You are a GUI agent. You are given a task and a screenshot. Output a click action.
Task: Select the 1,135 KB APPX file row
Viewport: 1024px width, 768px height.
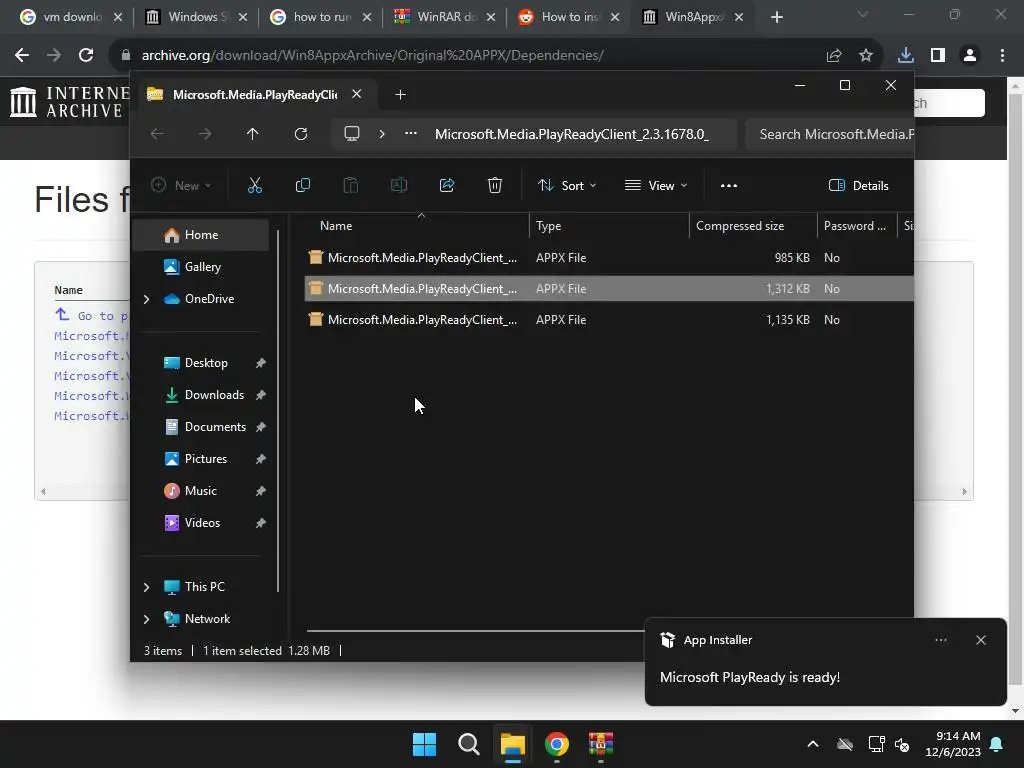tap(609, 319)
